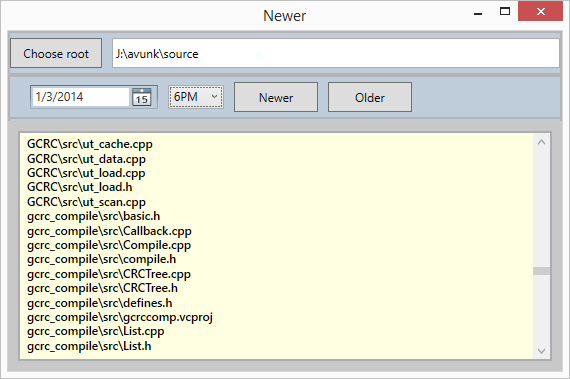Click the 1/3/2014 date field
The width and height of the screenshot is (570, 379).
pos(81,97)
